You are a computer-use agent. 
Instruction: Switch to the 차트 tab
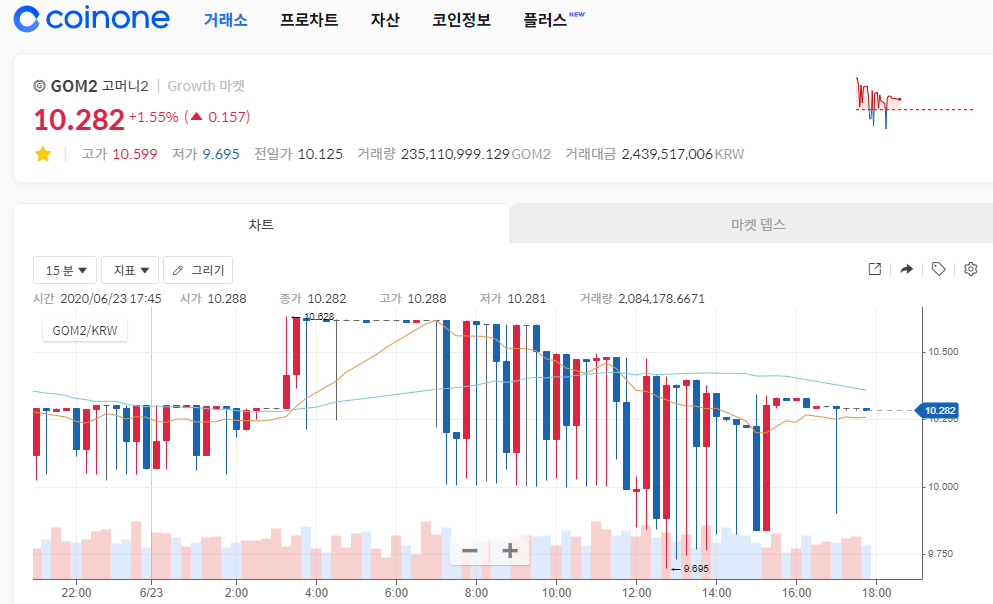[261, 224]
